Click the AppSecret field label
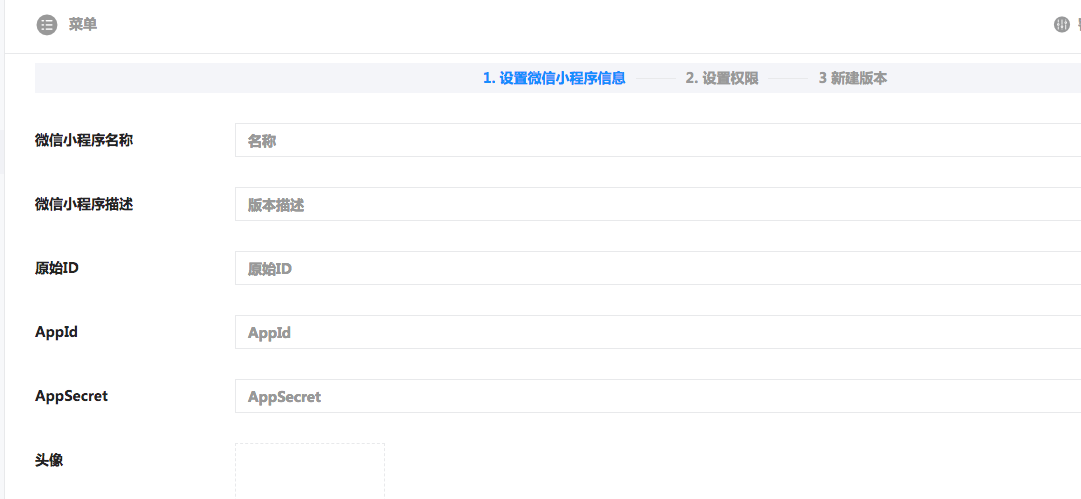1081x499 pixels. (x=72, y=396)
